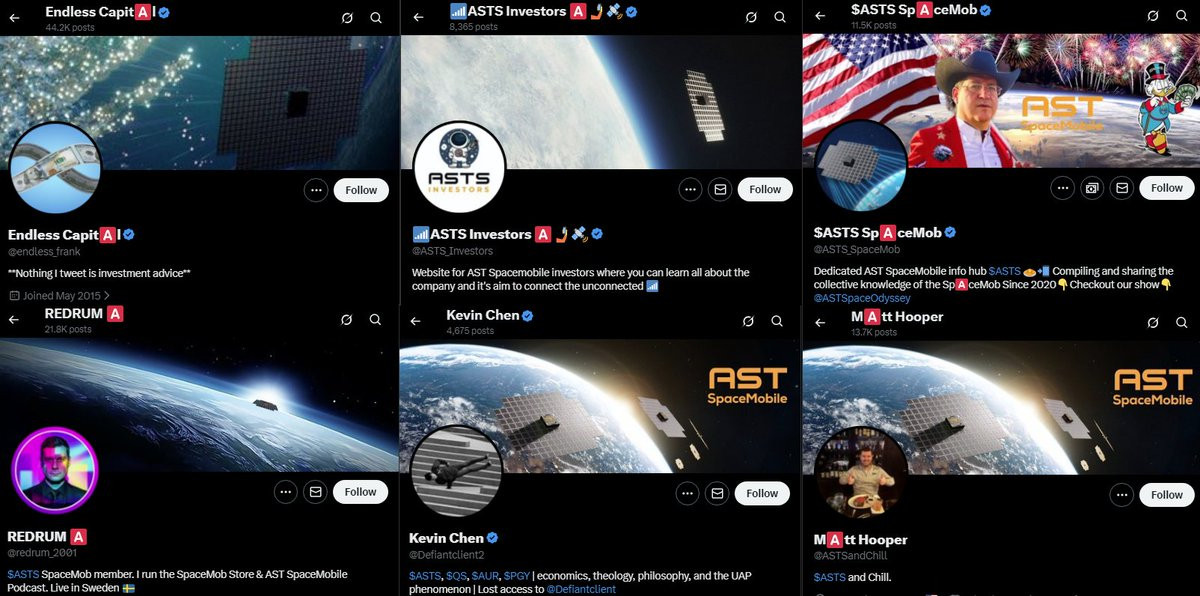Follow ASTS Investors

coord(765,189)
